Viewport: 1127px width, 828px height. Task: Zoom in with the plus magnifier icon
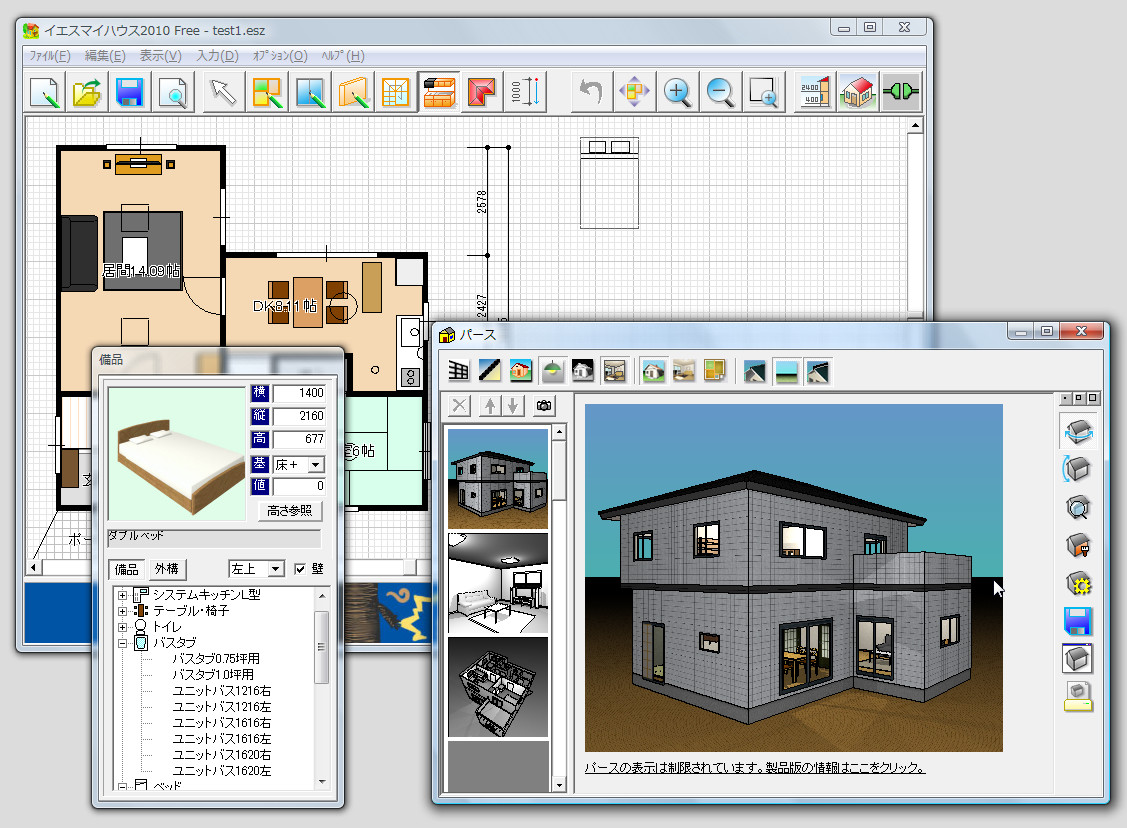(x=677, y=92)
